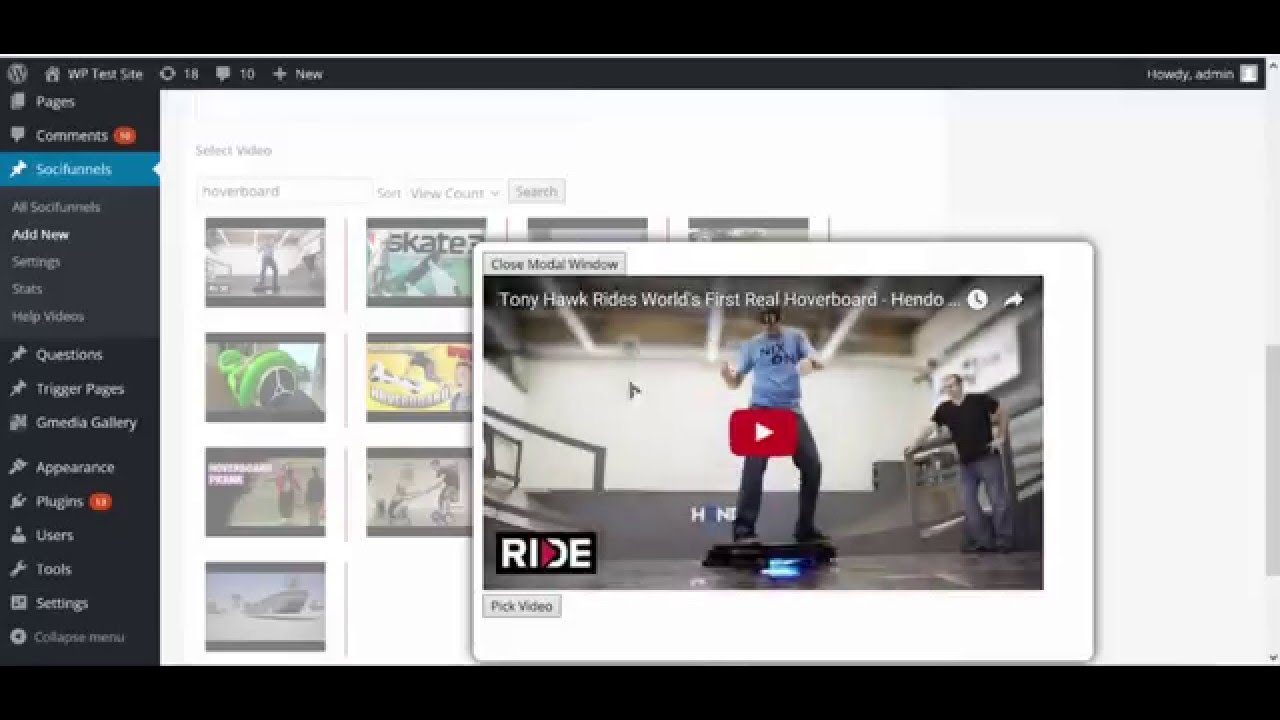Image resolution: width=1280 pixels, height=720 pixels.
Task: Click the Trigger Pages pin icon
Action: pos(17,388)
